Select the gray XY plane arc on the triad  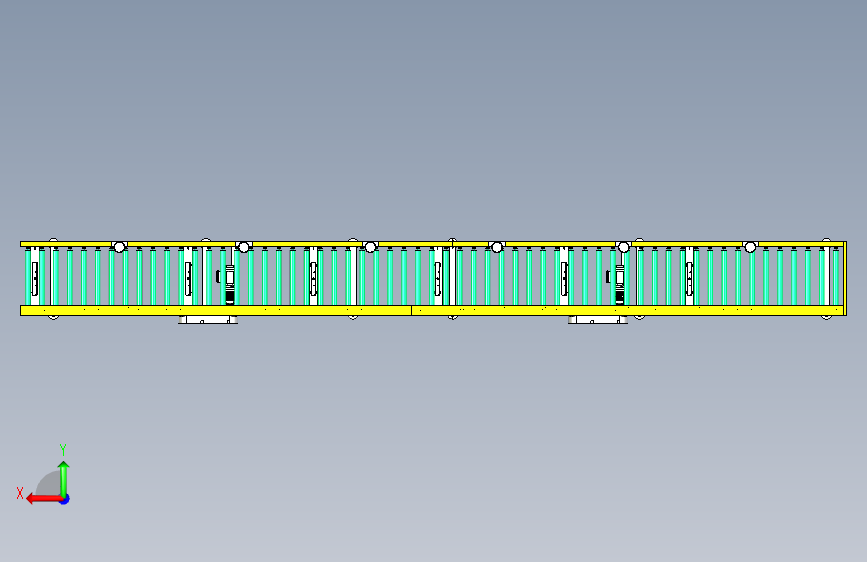[49, 483]
